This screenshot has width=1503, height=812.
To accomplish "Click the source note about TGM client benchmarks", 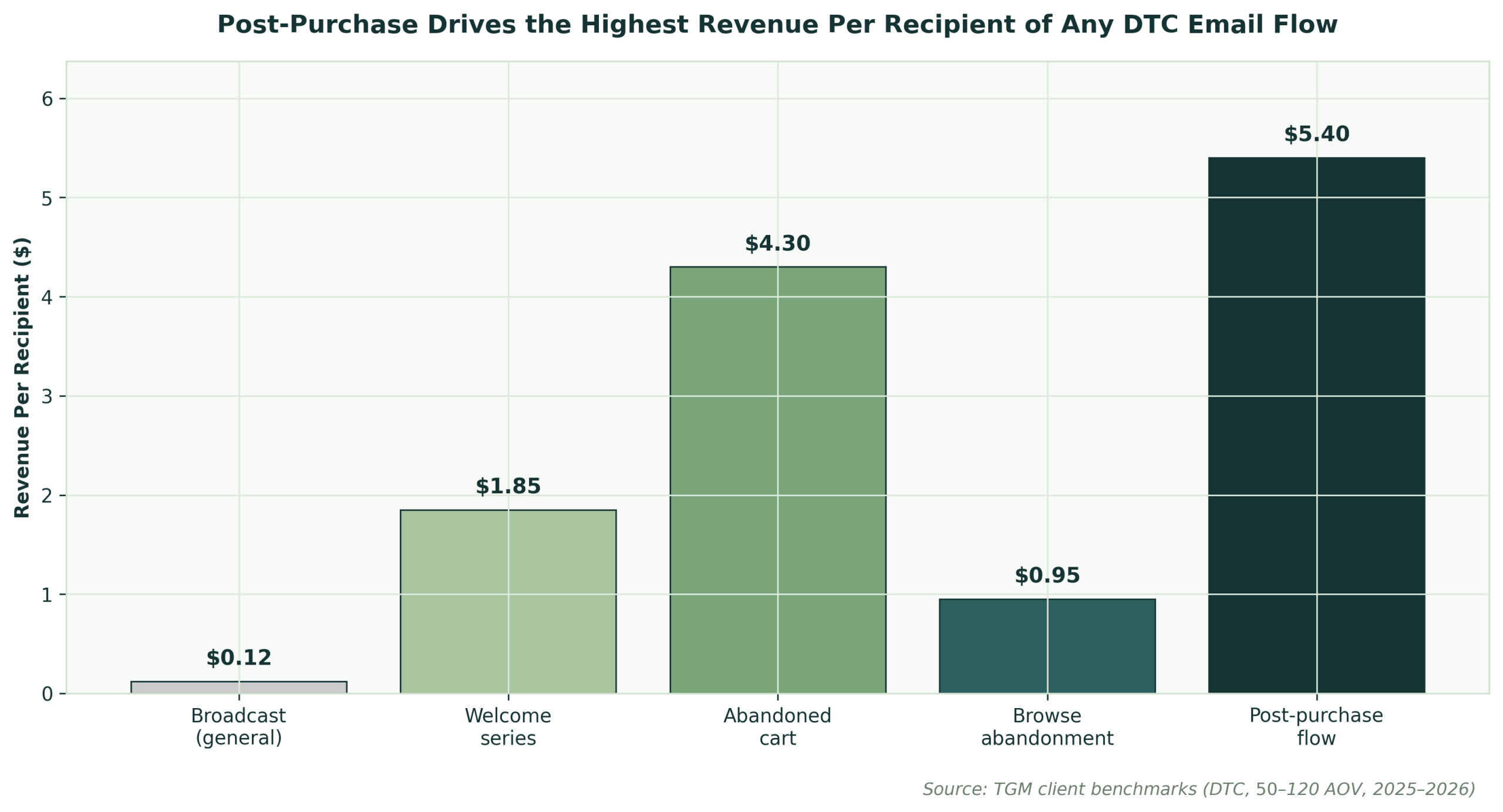I will [x=1199, y=789].
